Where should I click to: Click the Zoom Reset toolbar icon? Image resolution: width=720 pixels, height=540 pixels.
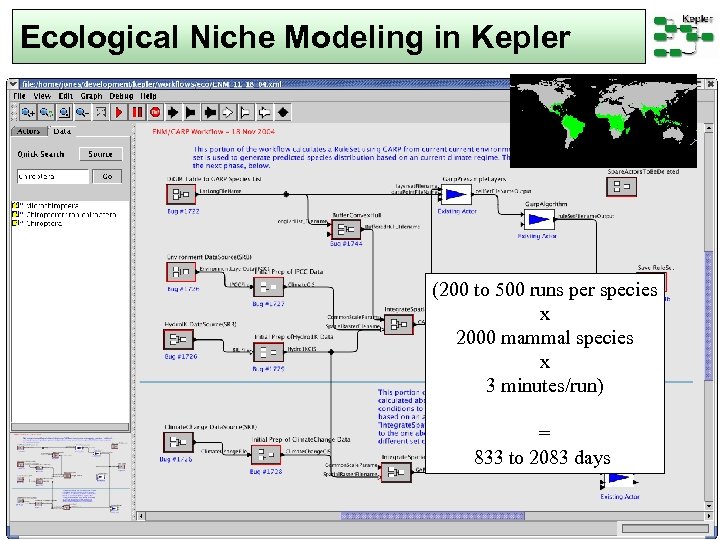pyautogui.click(x=46, y=112)
